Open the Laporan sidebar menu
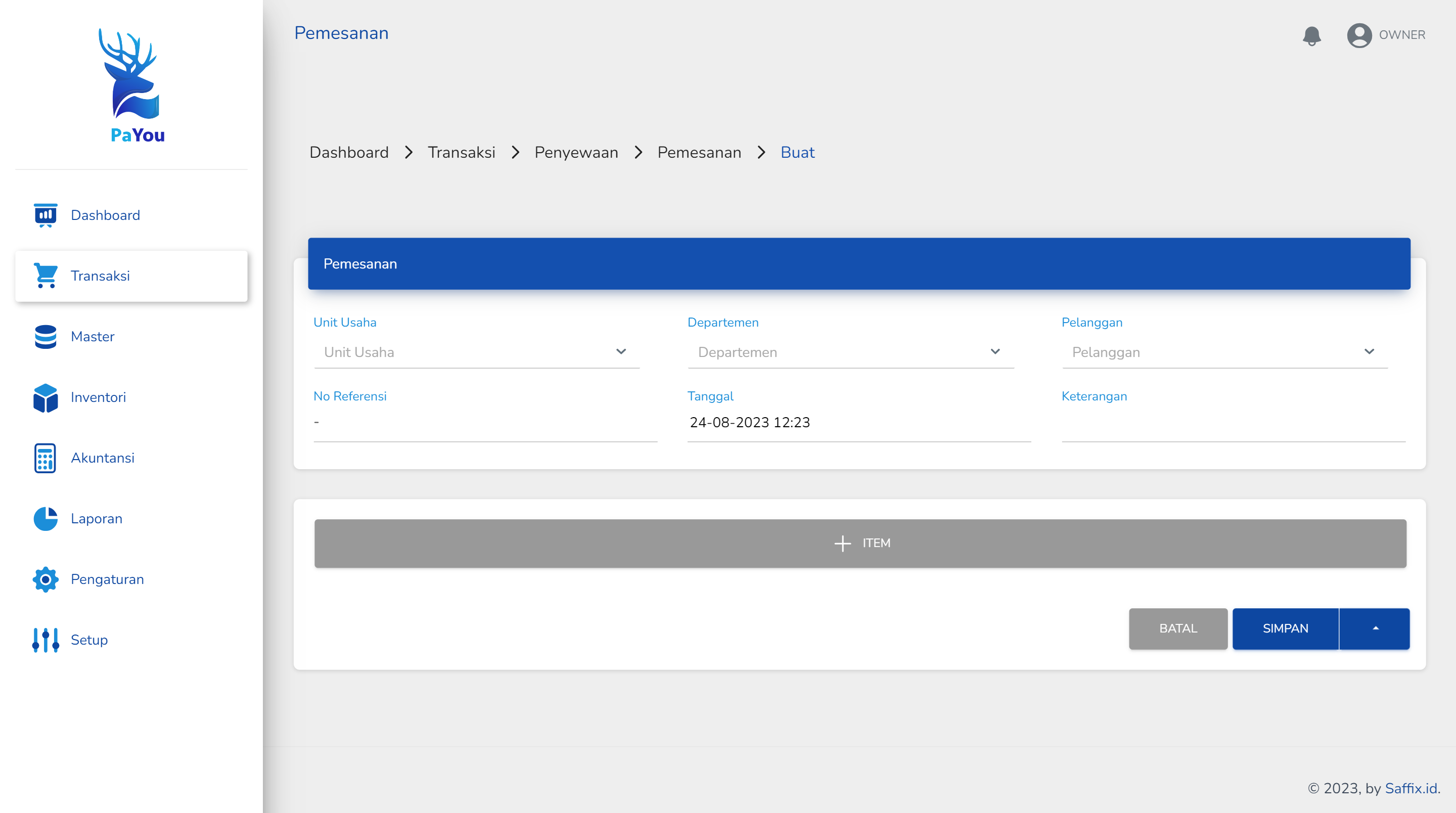The image size is (1456, 813). tap(131, 519)
